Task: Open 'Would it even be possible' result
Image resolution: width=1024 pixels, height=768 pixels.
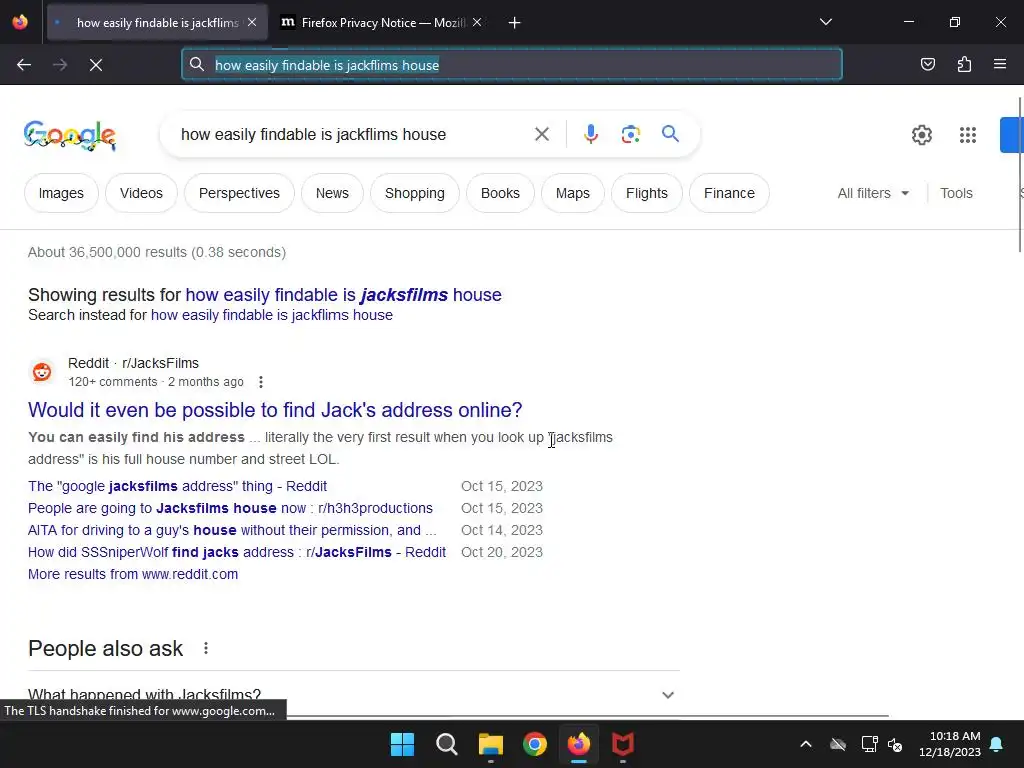Action: point(275,410)
